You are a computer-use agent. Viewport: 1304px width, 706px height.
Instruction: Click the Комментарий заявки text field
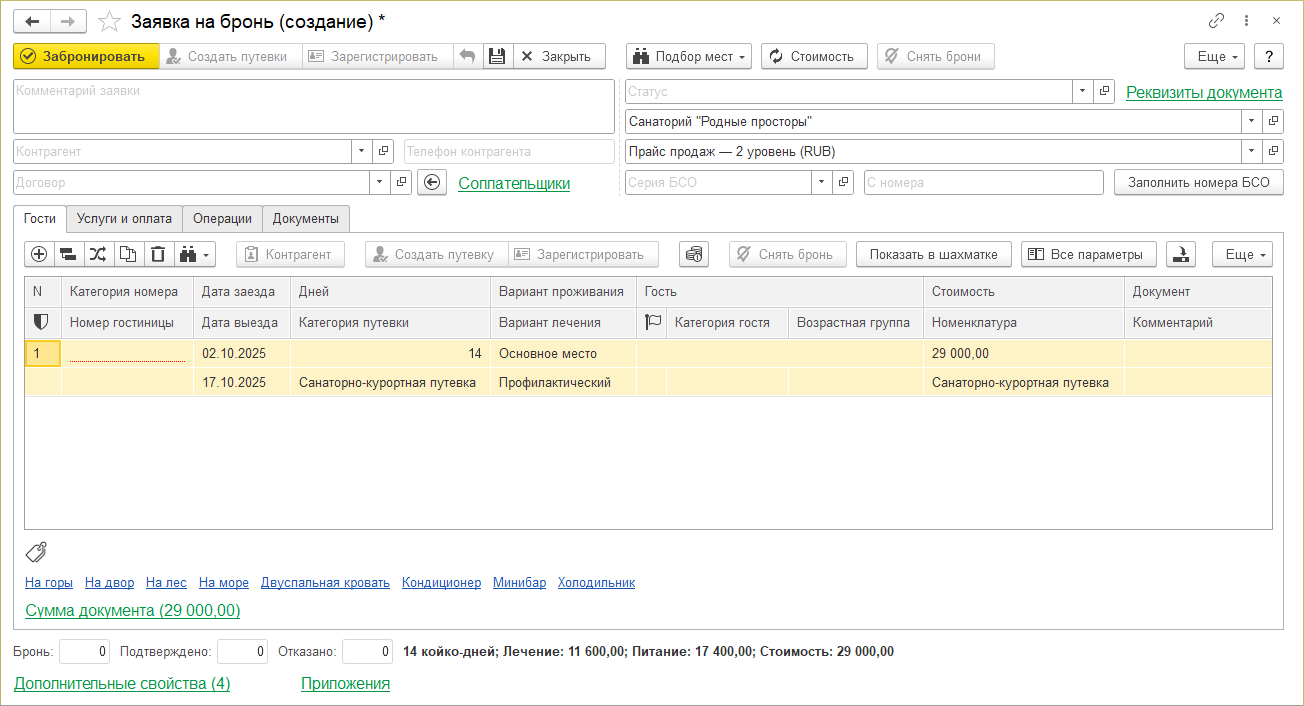[313, 107]
